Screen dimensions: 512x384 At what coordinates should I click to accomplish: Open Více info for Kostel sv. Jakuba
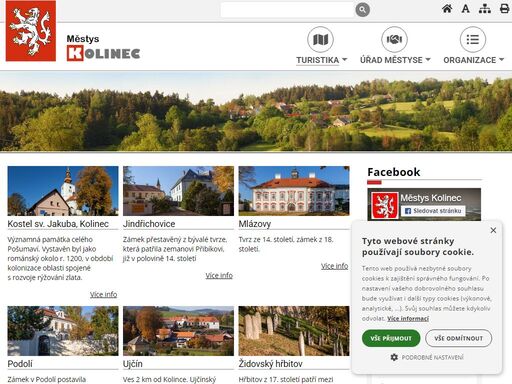[x=103, y=294]
